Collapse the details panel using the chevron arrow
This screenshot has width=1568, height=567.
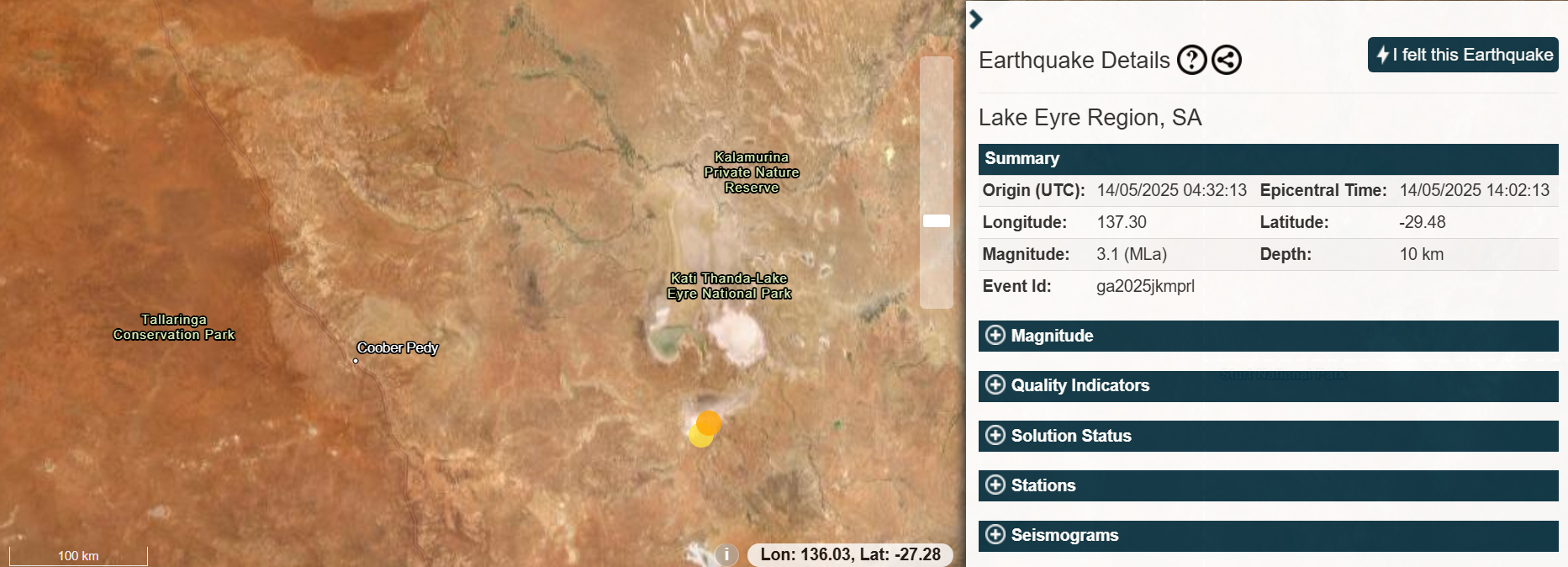pyautogui.click(x=975, y=19)
